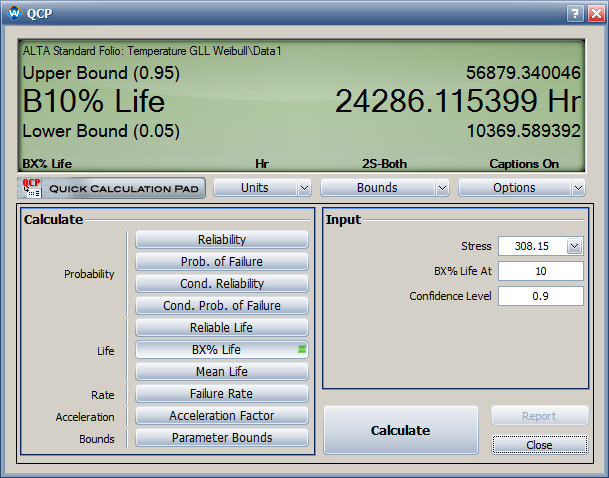Select the Failure Rate option
Image resolution: width=609 pixels, height=478 pixels.
pos(221,394)
